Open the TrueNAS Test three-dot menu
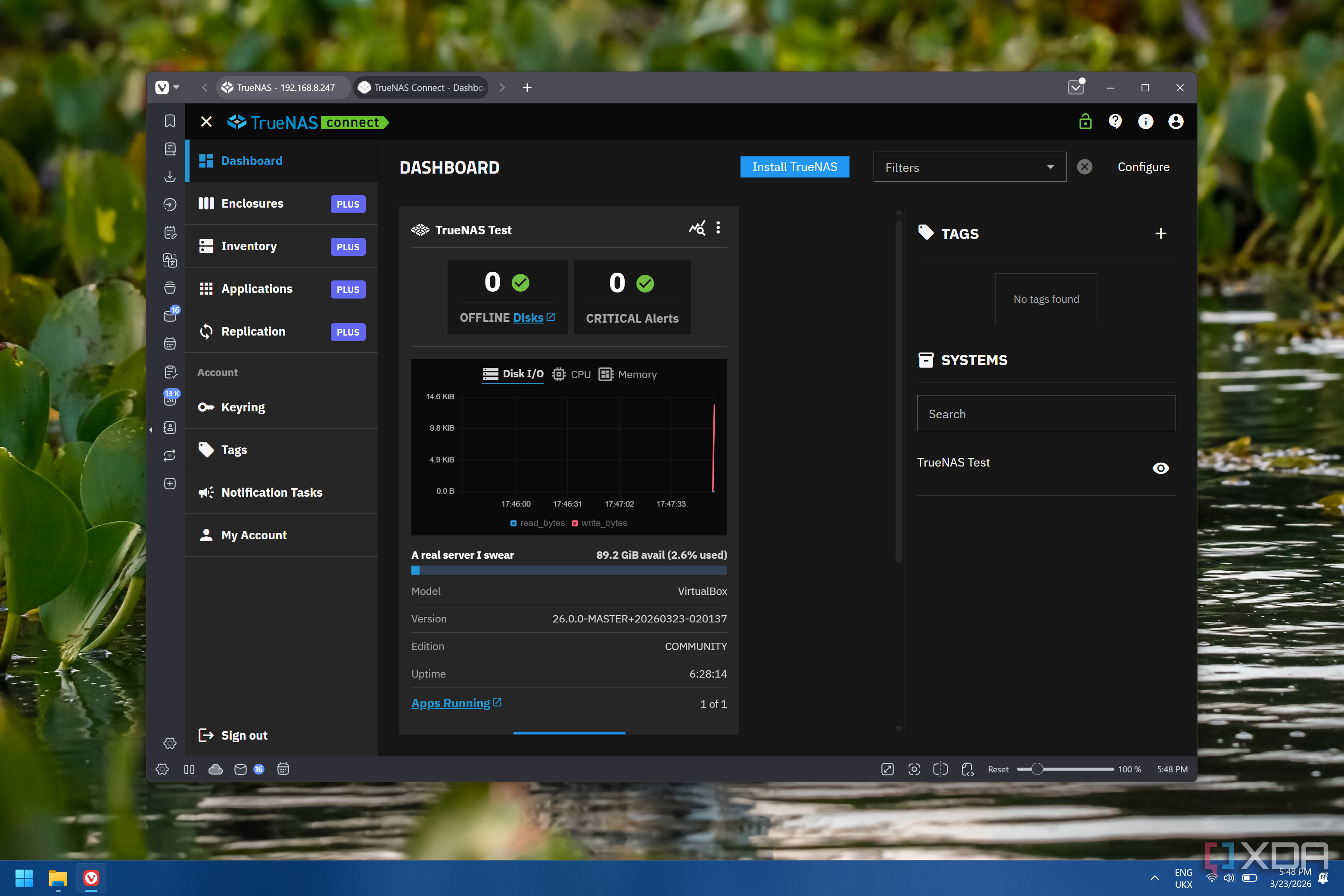Viewport: 1344px width, 896px height. [718, 228]
